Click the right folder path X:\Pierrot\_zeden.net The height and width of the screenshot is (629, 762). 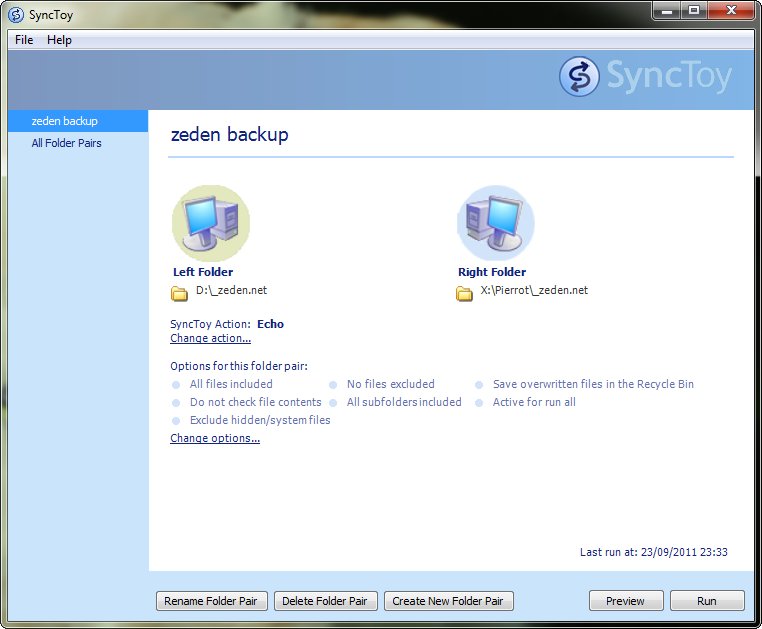point(534,291)
